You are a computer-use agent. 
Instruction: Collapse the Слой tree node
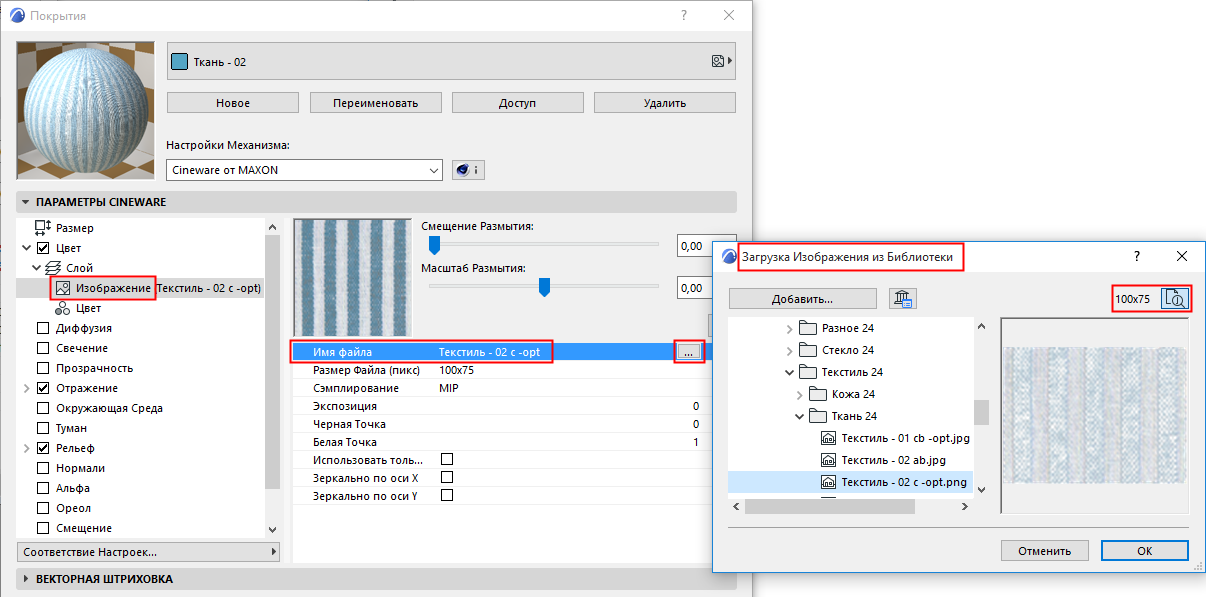(39, 268)
